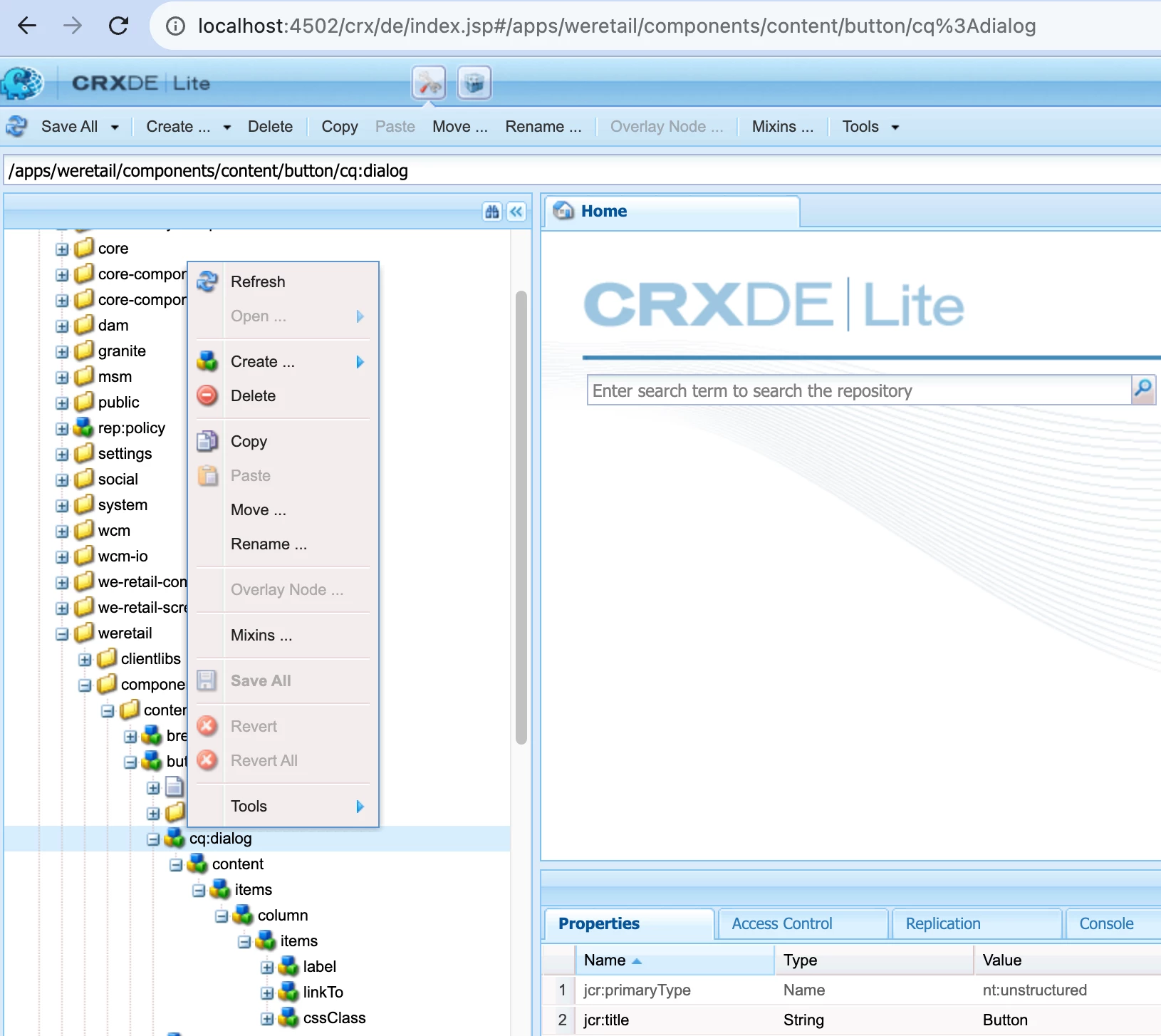Open the package box icon in header
The width and height of the screenshot is (1161, 1036).
pyautogui.click(x=474, y=83)
